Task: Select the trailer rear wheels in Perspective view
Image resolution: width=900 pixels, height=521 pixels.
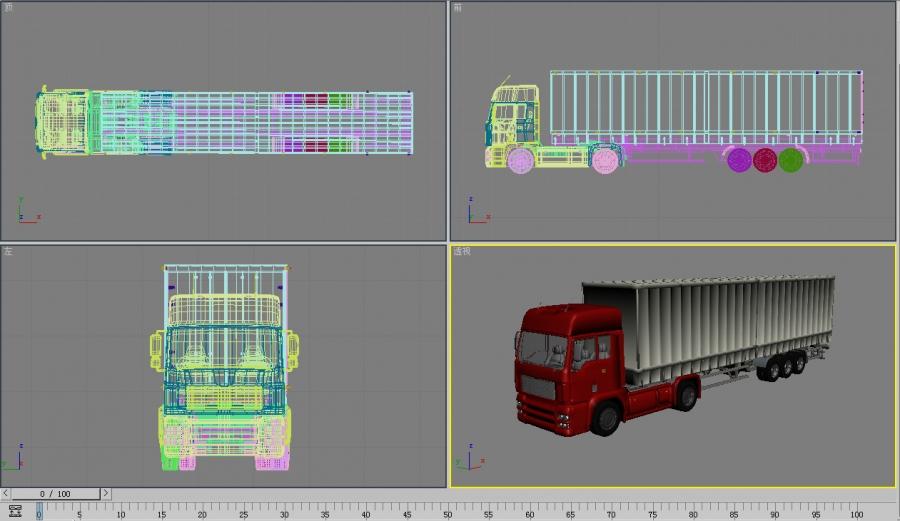Action: [x=783, y=366]
